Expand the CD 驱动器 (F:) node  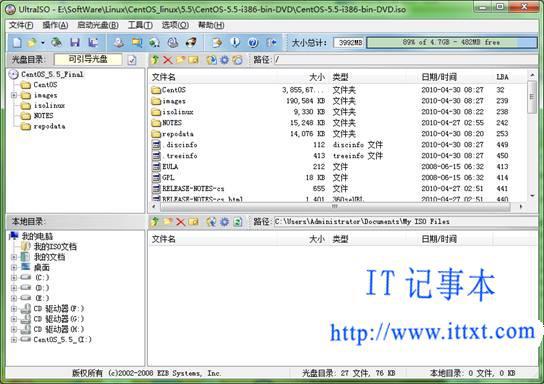tap(14, 308)
